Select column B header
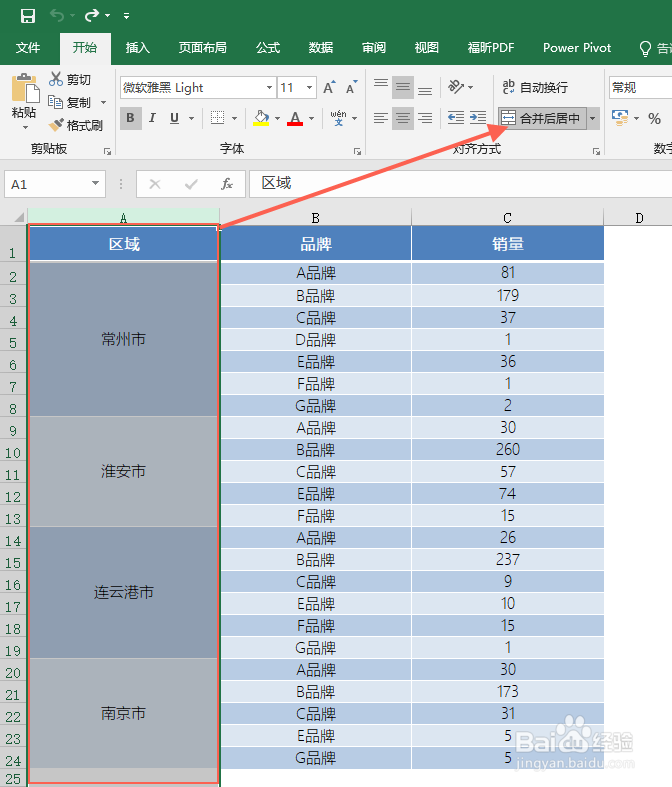Image resolution: width=672 pixels, height=787 pixels. [315, 218]
